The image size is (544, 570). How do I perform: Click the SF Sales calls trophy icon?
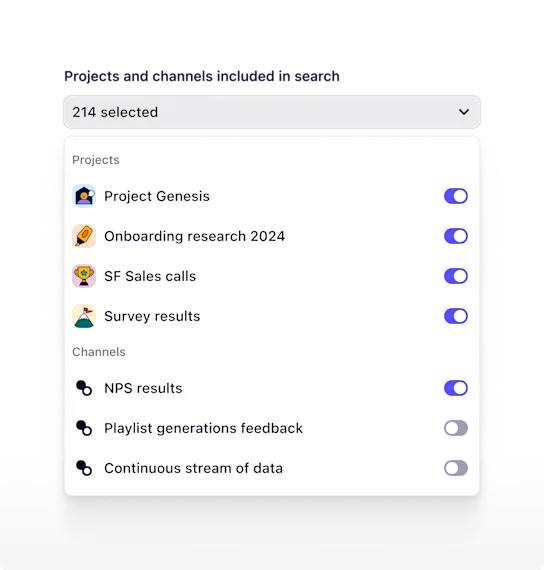[84, 276]
